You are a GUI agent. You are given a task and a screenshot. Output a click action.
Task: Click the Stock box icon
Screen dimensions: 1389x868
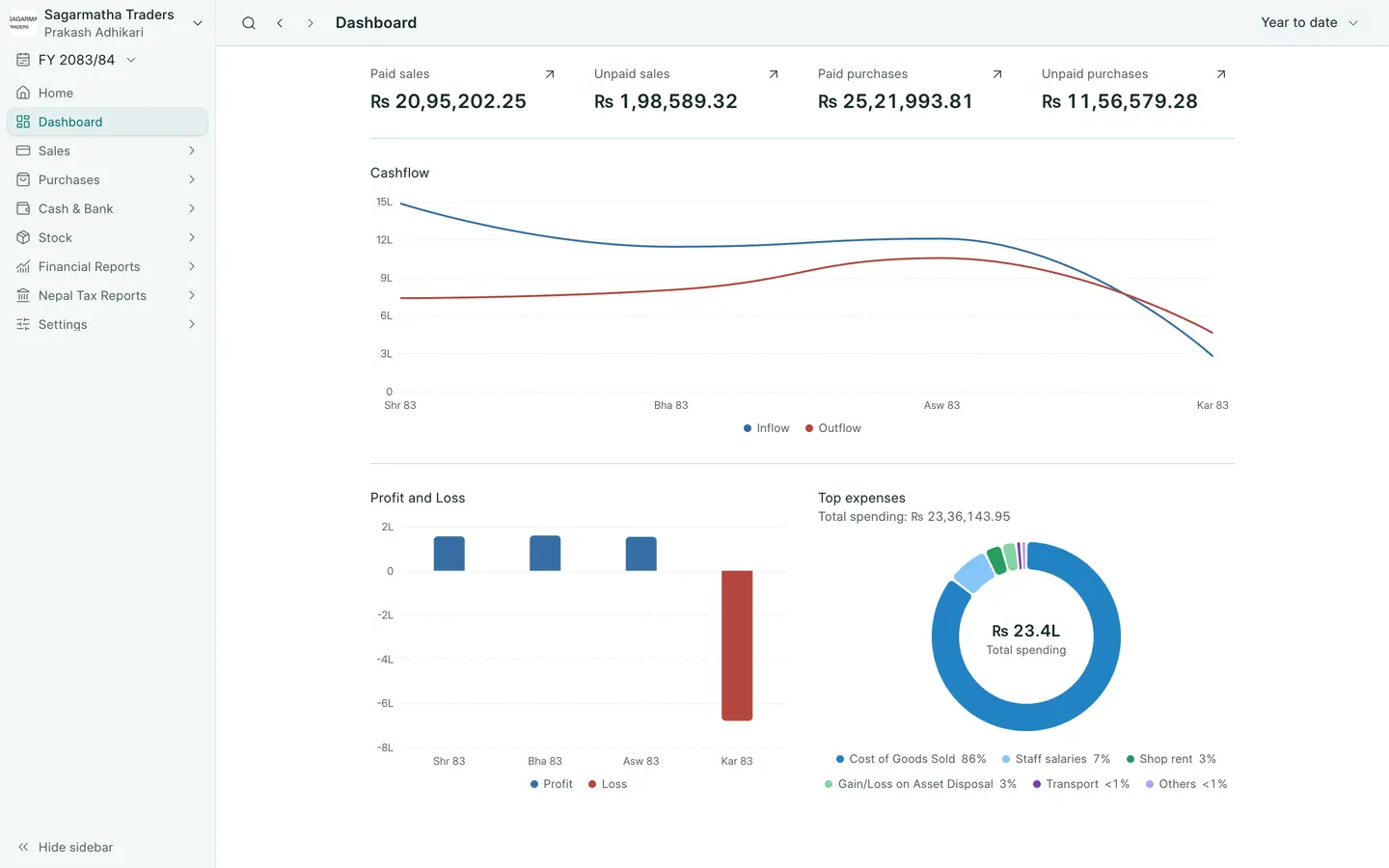pyautogui.click(x=23, y=237)
